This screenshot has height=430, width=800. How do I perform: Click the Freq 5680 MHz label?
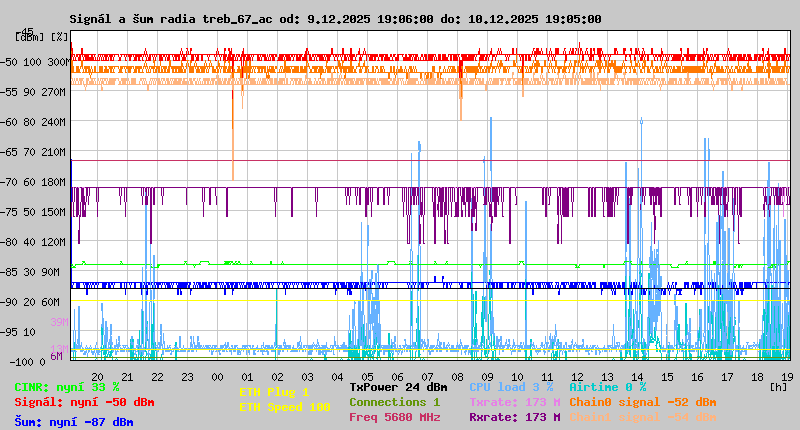pyautogui.click(x=394, y=417)
